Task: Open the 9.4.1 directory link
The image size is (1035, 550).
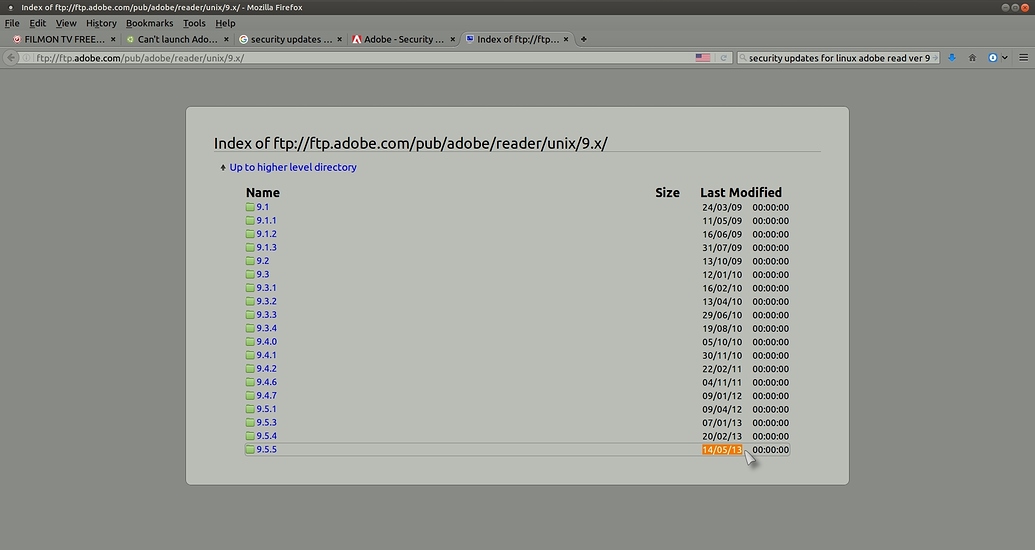Action: [267, 355]
